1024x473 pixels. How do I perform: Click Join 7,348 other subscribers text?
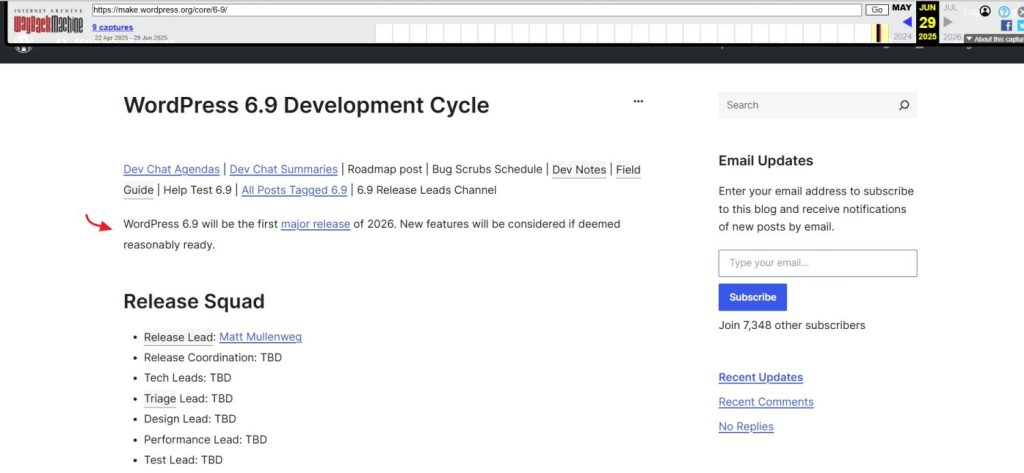click(x=792, y=325)
